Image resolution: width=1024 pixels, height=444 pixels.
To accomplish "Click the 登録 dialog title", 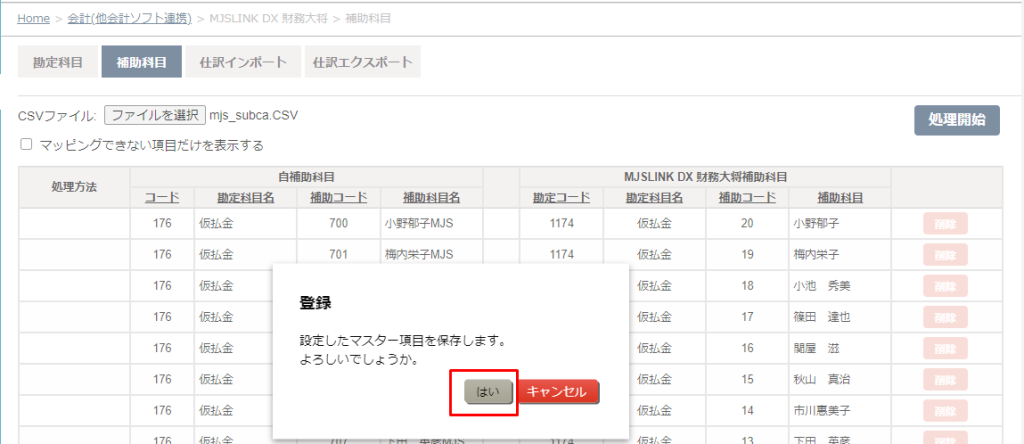I will point(315,303).
